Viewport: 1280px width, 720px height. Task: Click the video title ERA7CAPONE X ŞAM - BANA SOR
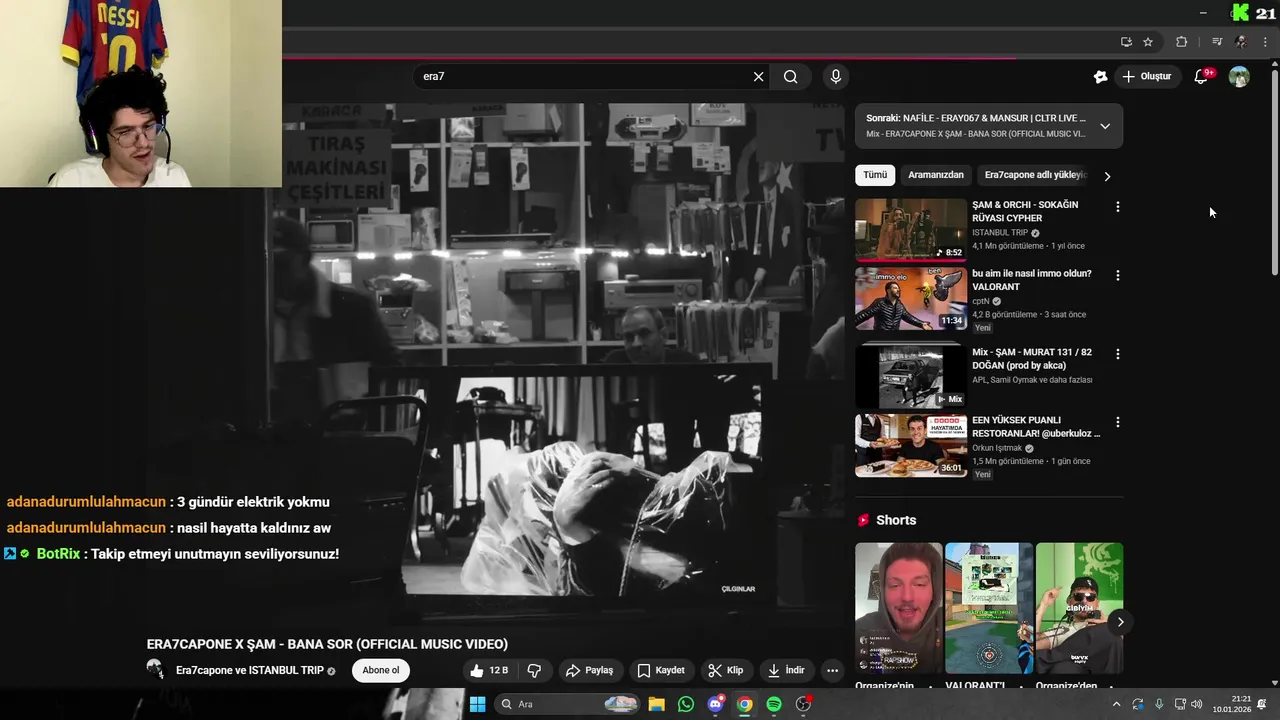327,644
